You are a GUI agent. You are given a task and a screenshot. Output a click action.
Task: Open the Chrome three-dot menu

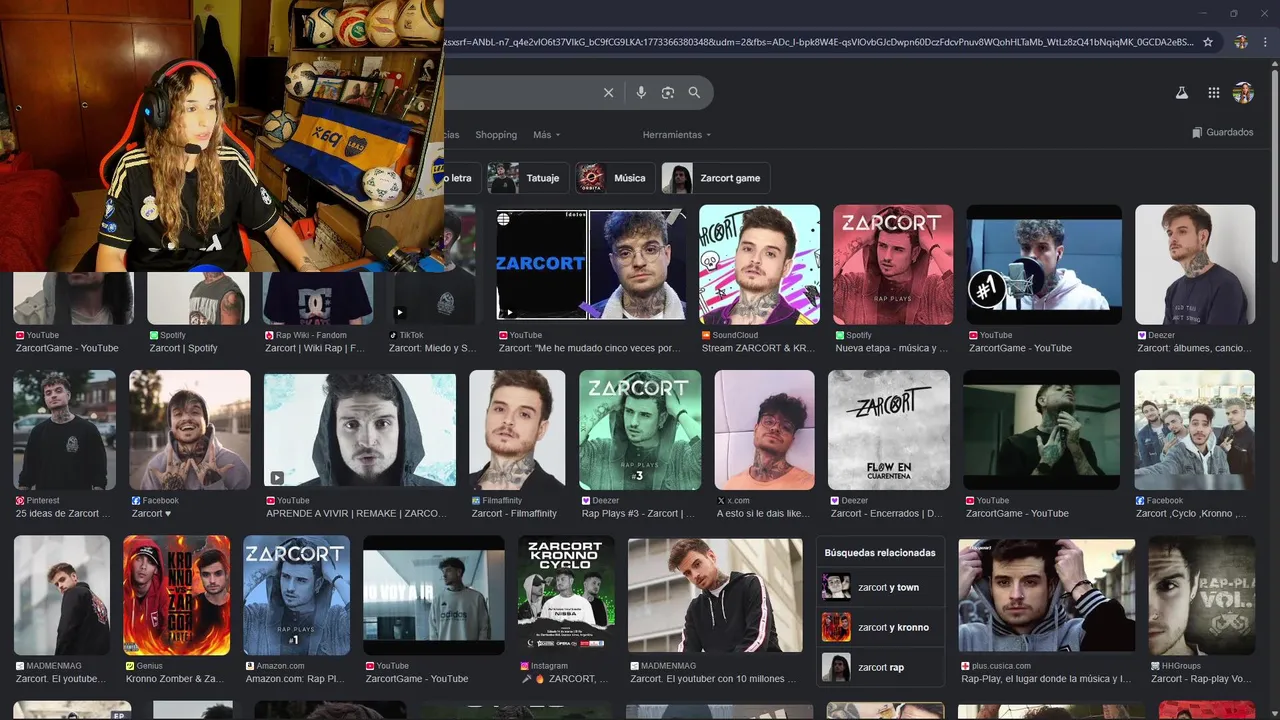[1267, 42]
